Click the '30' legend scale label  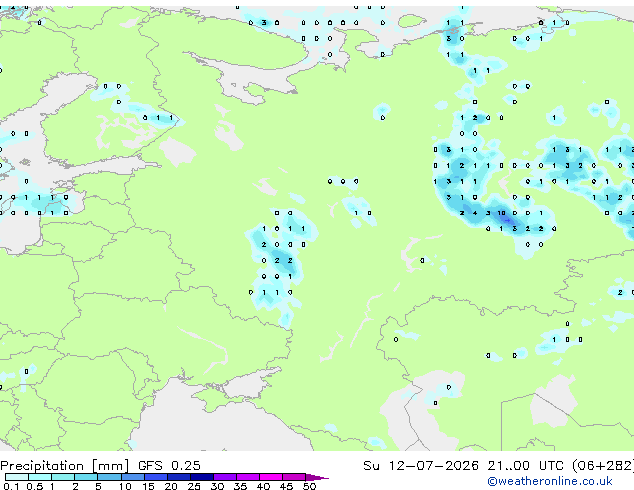pyautogui.click(x=217, y=486)
